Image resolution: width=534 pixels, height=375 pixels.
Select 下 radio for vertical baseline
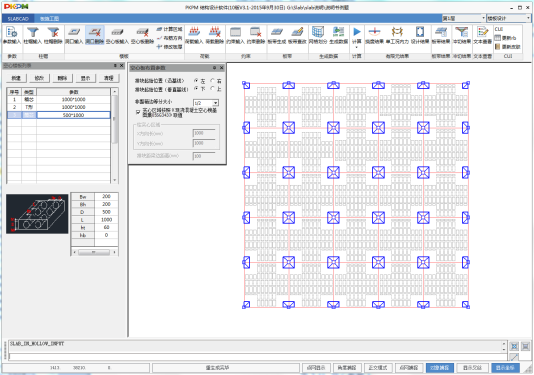196,89
